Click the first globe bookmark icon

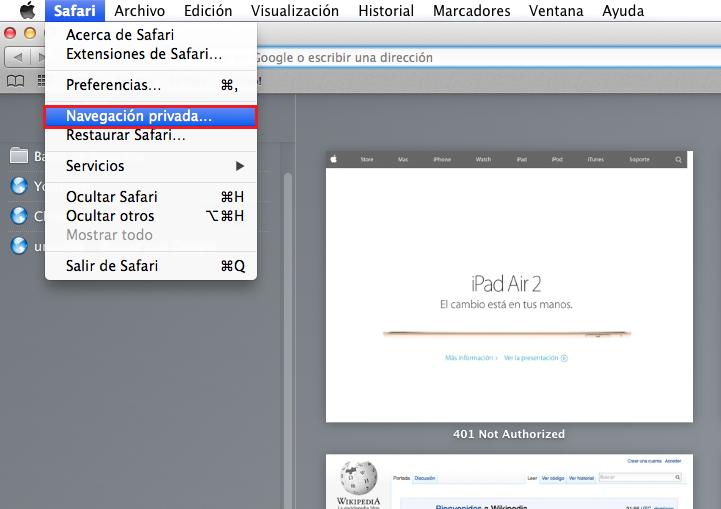(18, 185)
